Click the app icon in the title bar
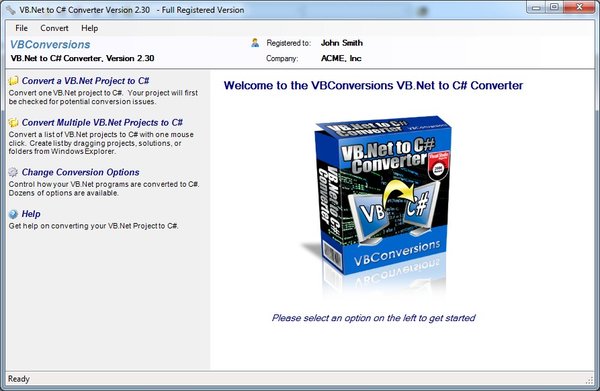Image resolution: width=600 pixels, height=391 pixels. [10, 10]
